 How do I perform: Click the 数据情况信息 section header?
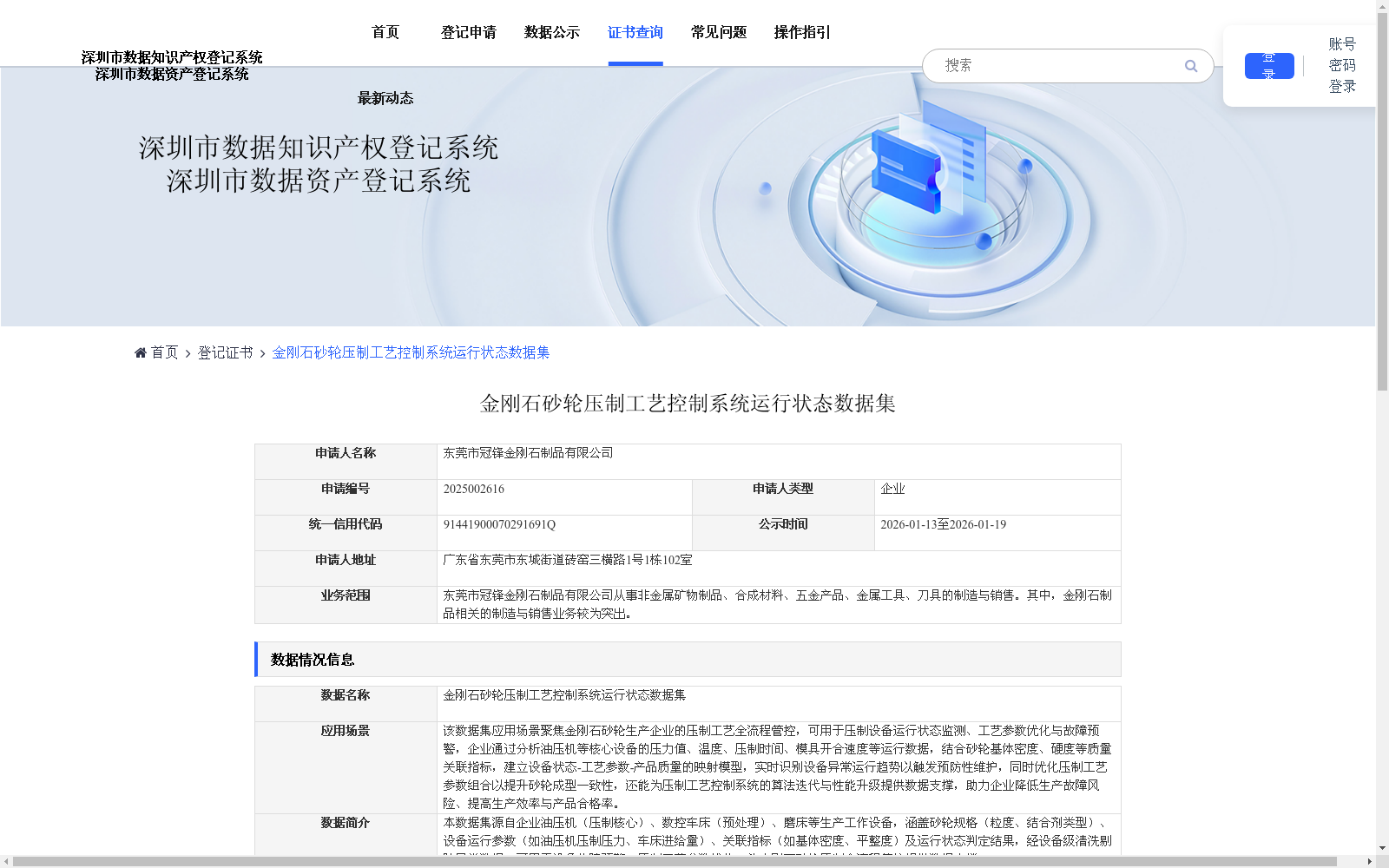coord(688,660)
